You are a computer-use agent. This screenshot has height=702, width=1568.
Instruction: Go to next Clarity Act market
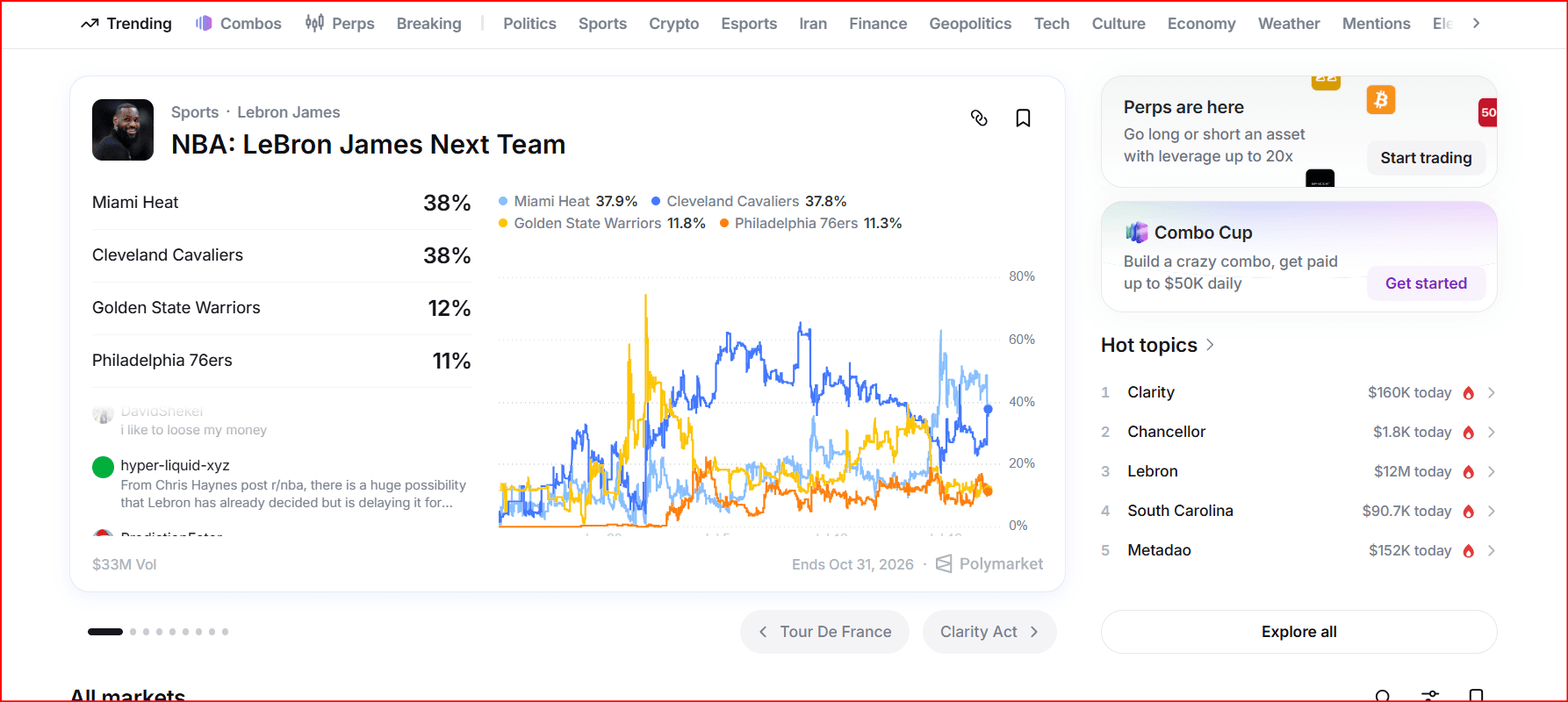[x=989, y=632]
